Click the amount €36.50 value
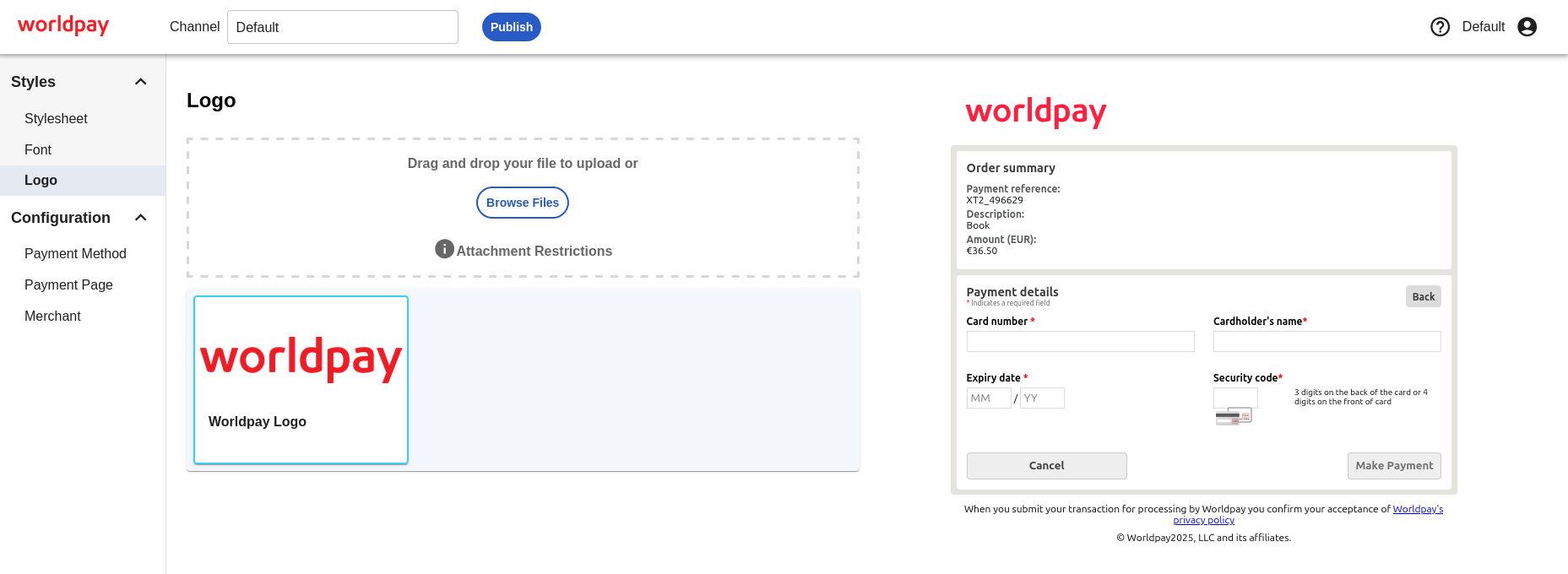This screenshot has width=1568, height=574. coord(982,251)
